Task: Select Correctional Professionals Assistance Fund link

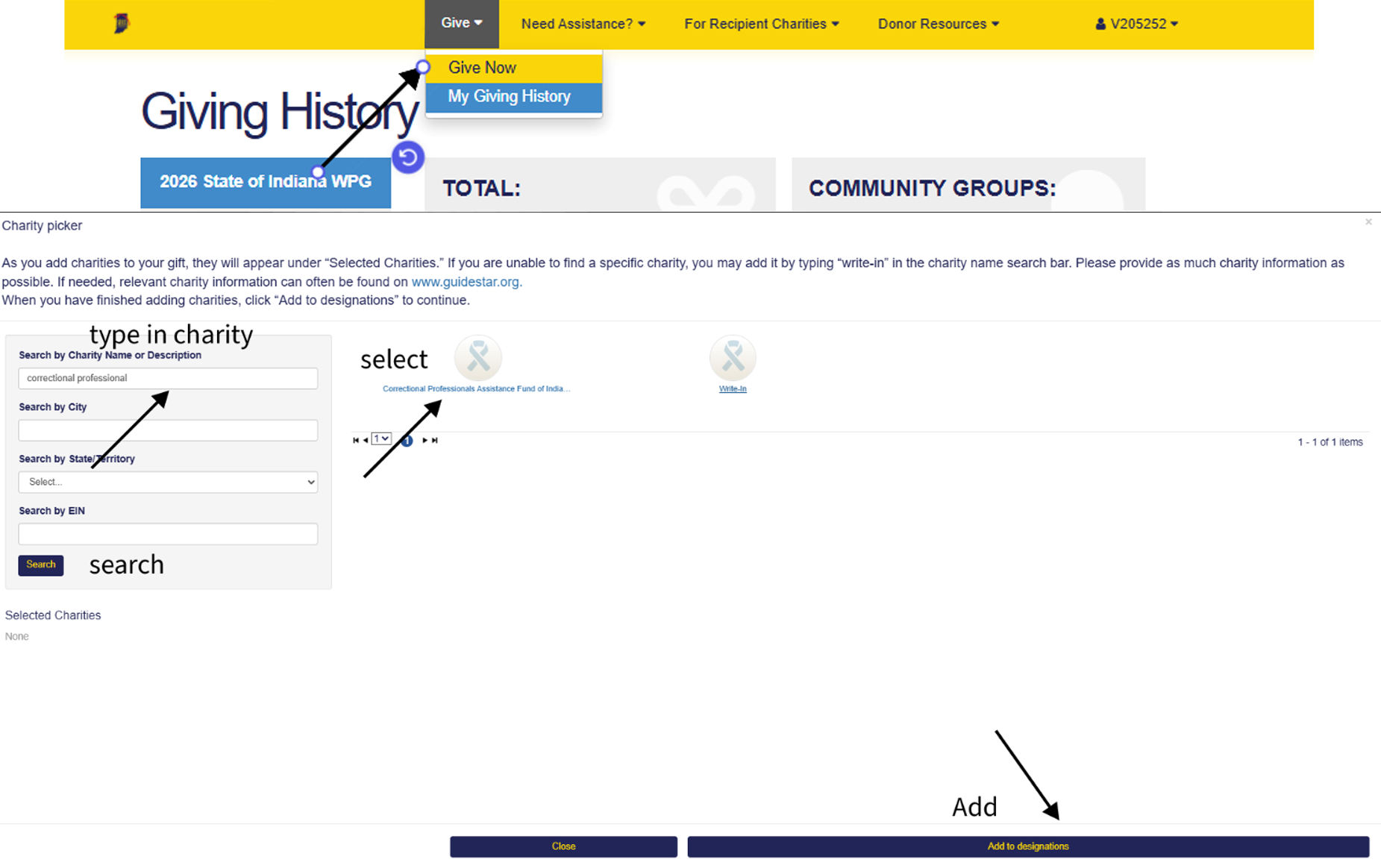Action: point(476,389)
